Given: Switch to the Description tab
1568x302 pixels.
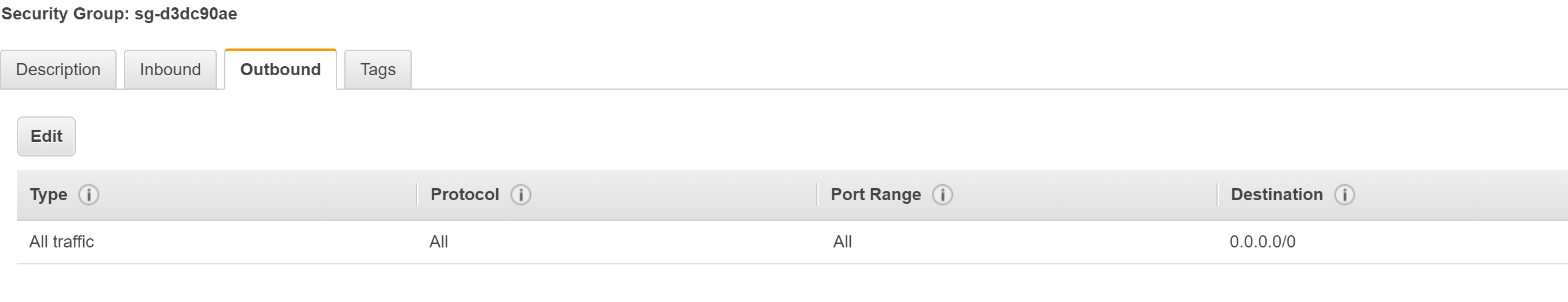Looking at the screenshot, I should [58, 70].
